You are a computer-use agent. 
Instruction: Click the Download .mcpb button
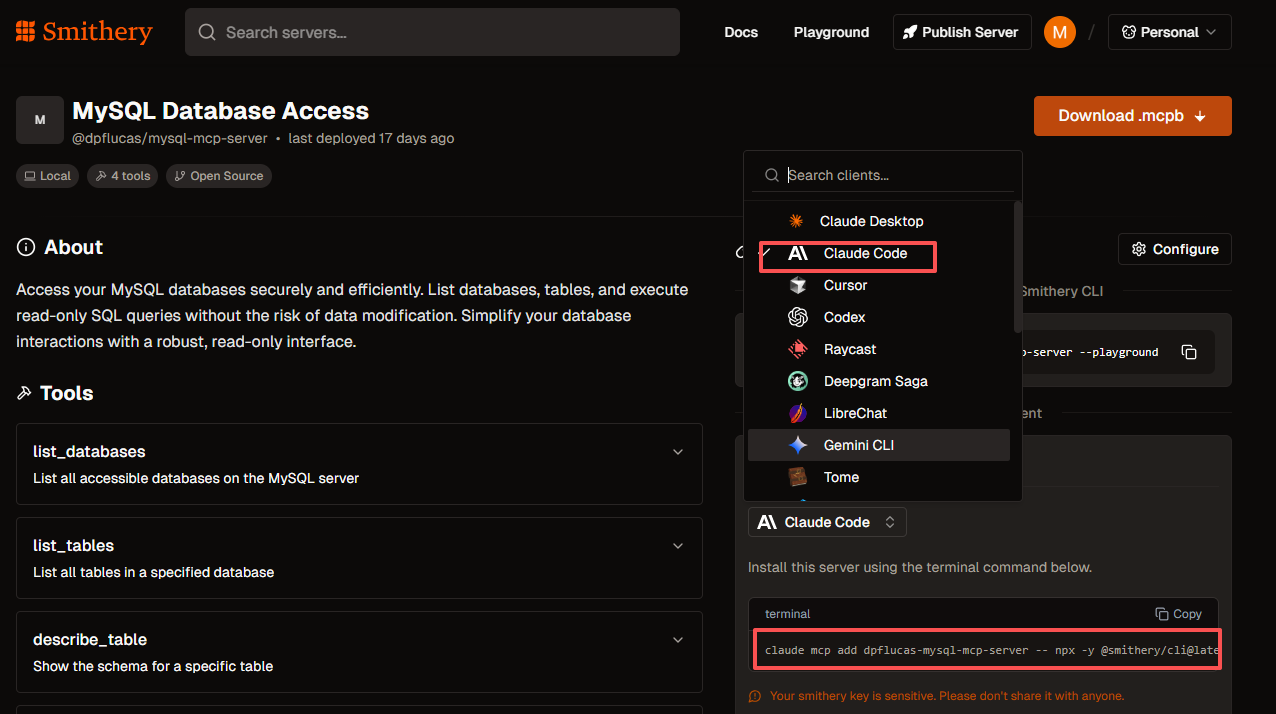[1132, 116]
